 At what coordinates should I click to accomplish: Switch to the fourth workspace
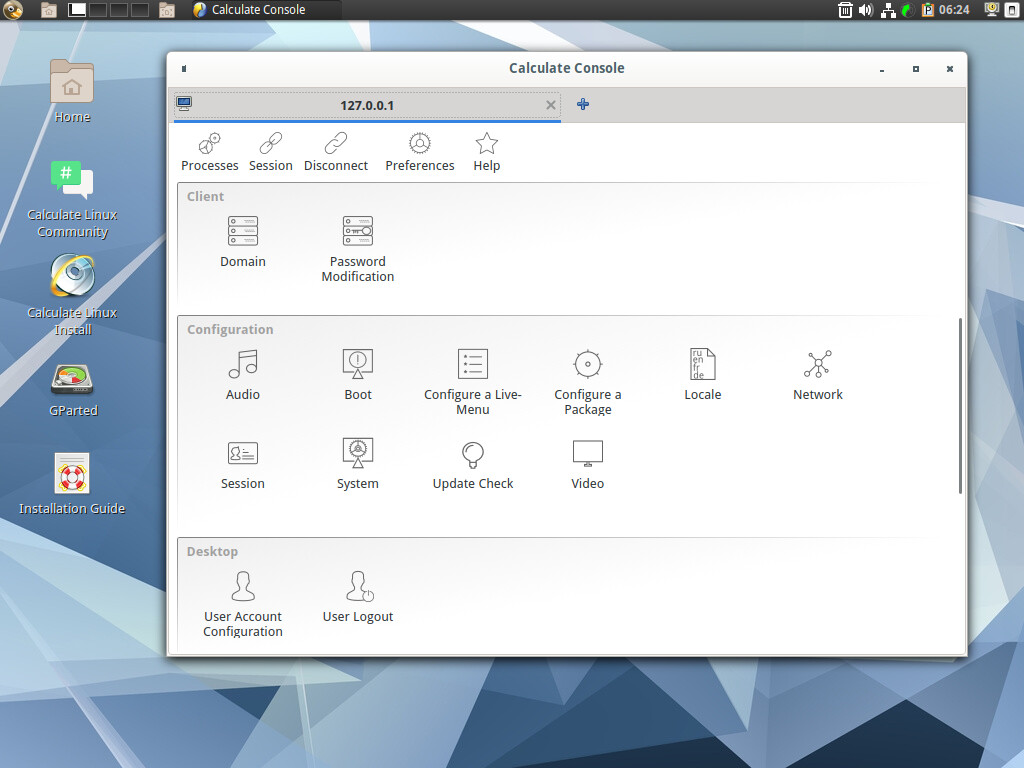coord(140,10)
